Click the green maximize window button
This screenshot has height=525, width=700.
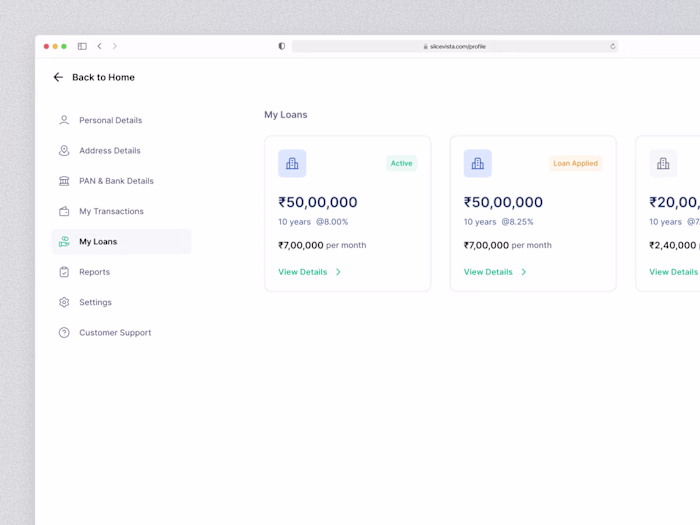(64, 46)
